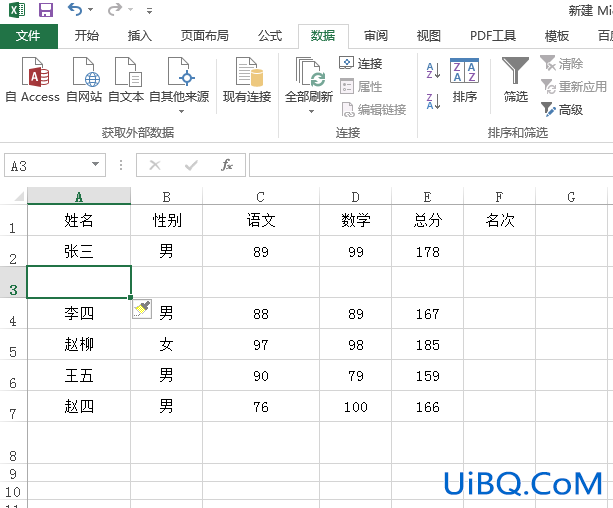The width and height of the screenshot is (613, 508).
Task: Click the 属性 properties button
Action: point(360,86)
